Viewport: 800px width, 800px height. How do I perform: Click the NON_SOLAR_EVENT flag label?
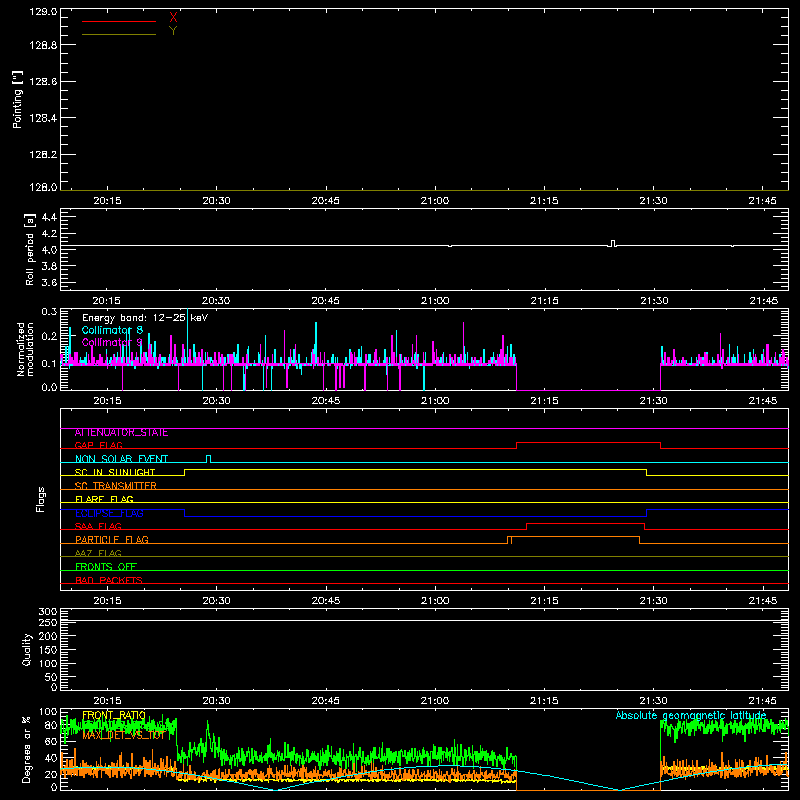[x=121, y=459]
